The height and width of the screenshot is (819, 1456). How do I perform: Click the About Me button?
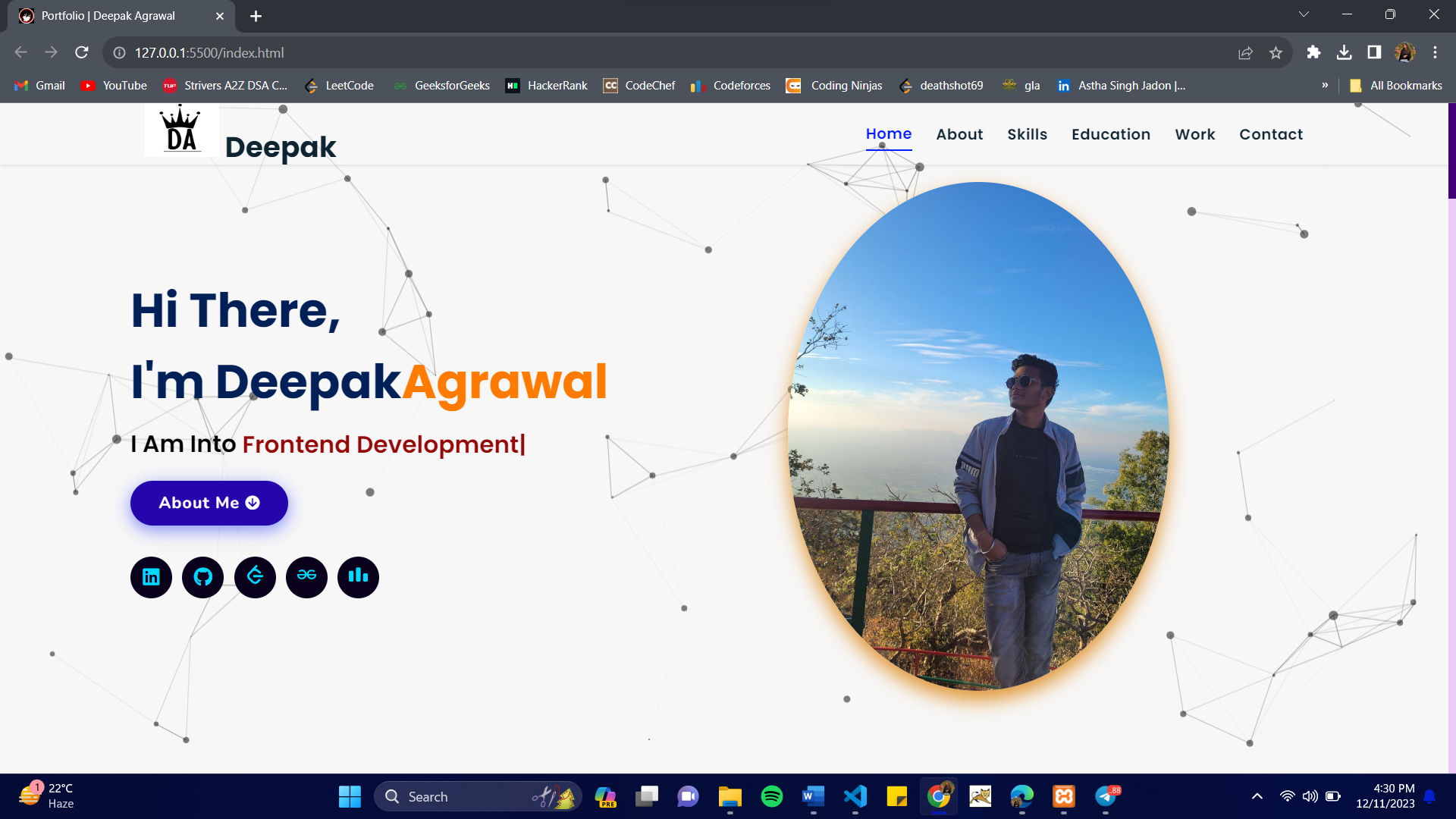click(x=209, y=503)
